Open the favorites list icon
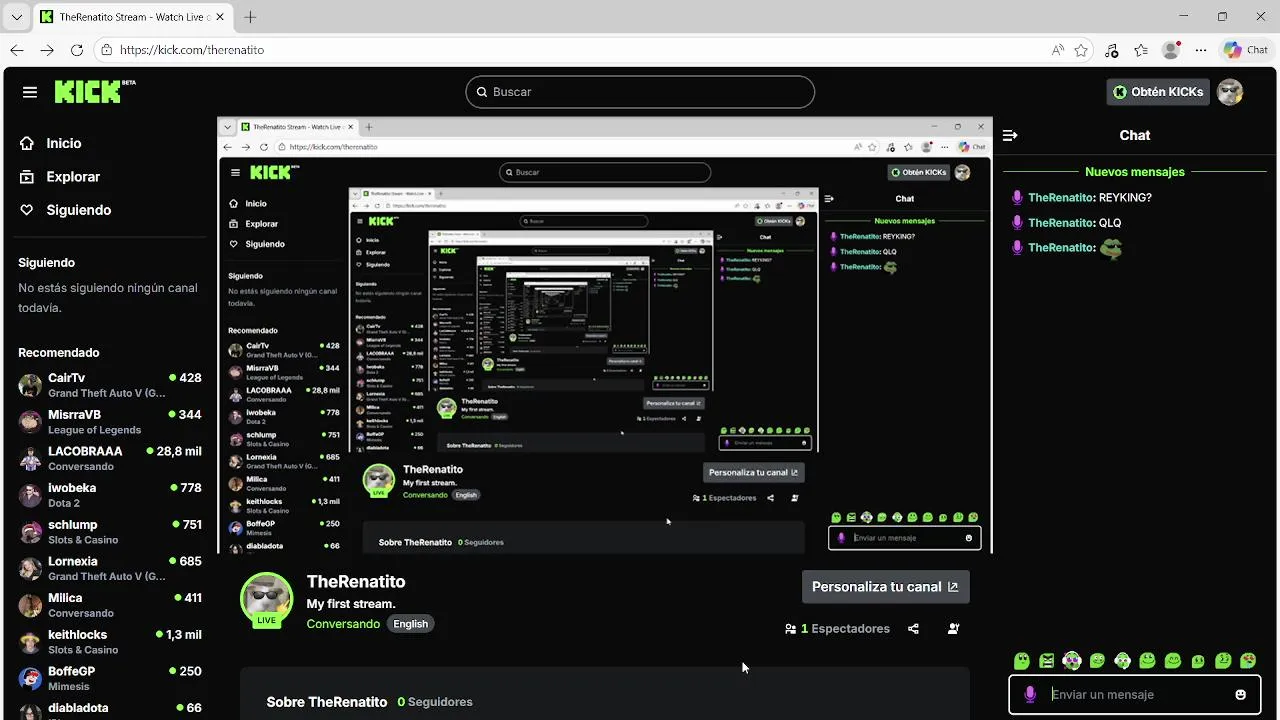This screenshot has height=720, width=1280. tap(1141, 50)
